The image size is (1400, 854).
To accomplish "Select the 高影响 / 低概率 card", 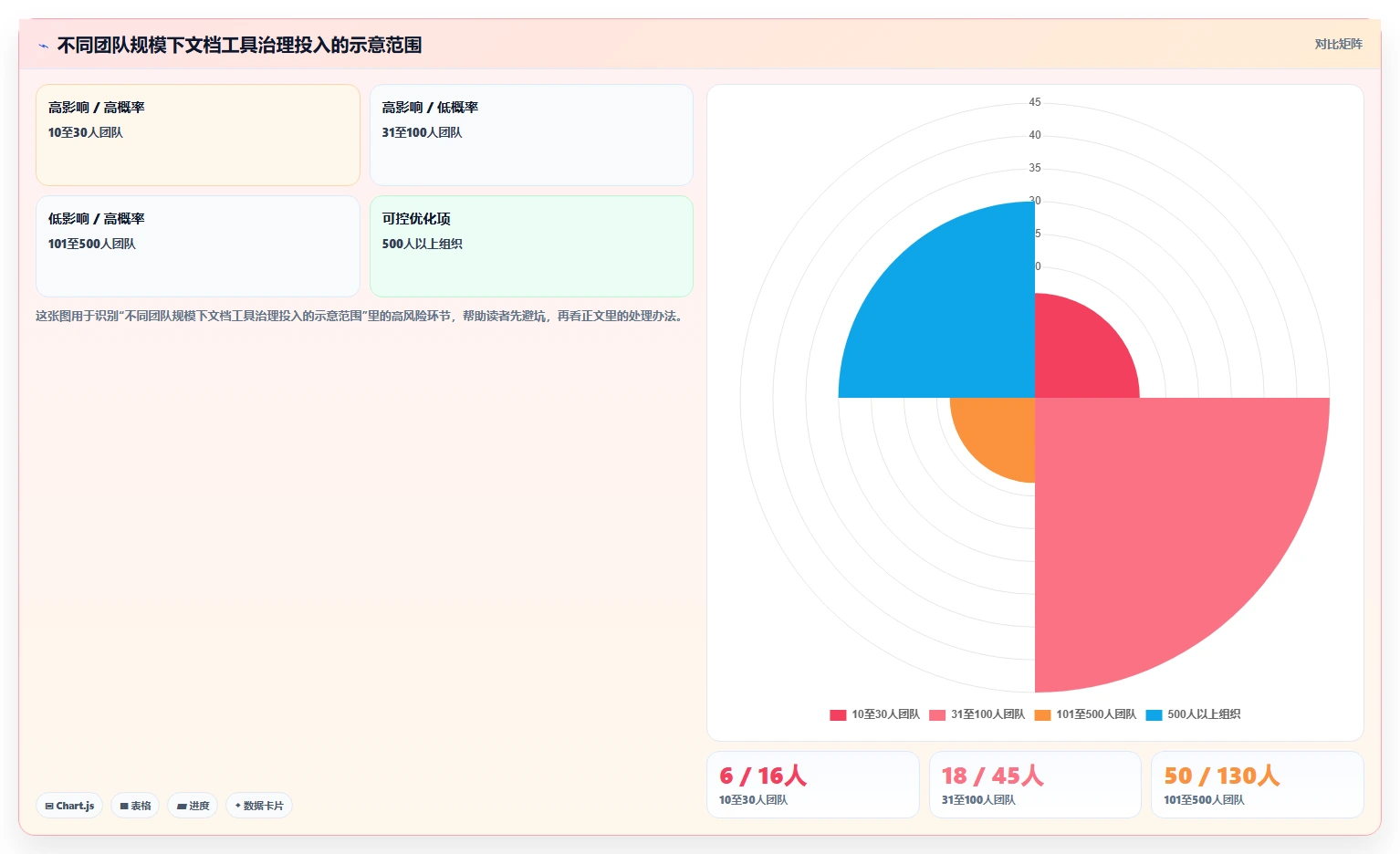I will 531,135.
